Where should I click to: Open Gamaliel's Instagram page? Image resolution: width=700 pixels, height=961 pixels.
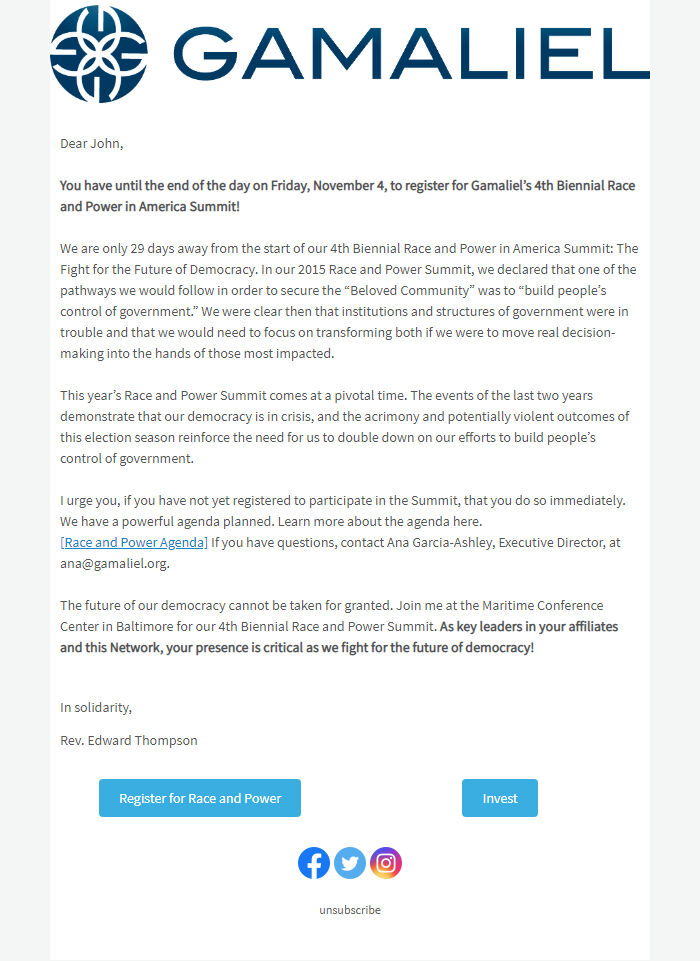pos(386,862)
